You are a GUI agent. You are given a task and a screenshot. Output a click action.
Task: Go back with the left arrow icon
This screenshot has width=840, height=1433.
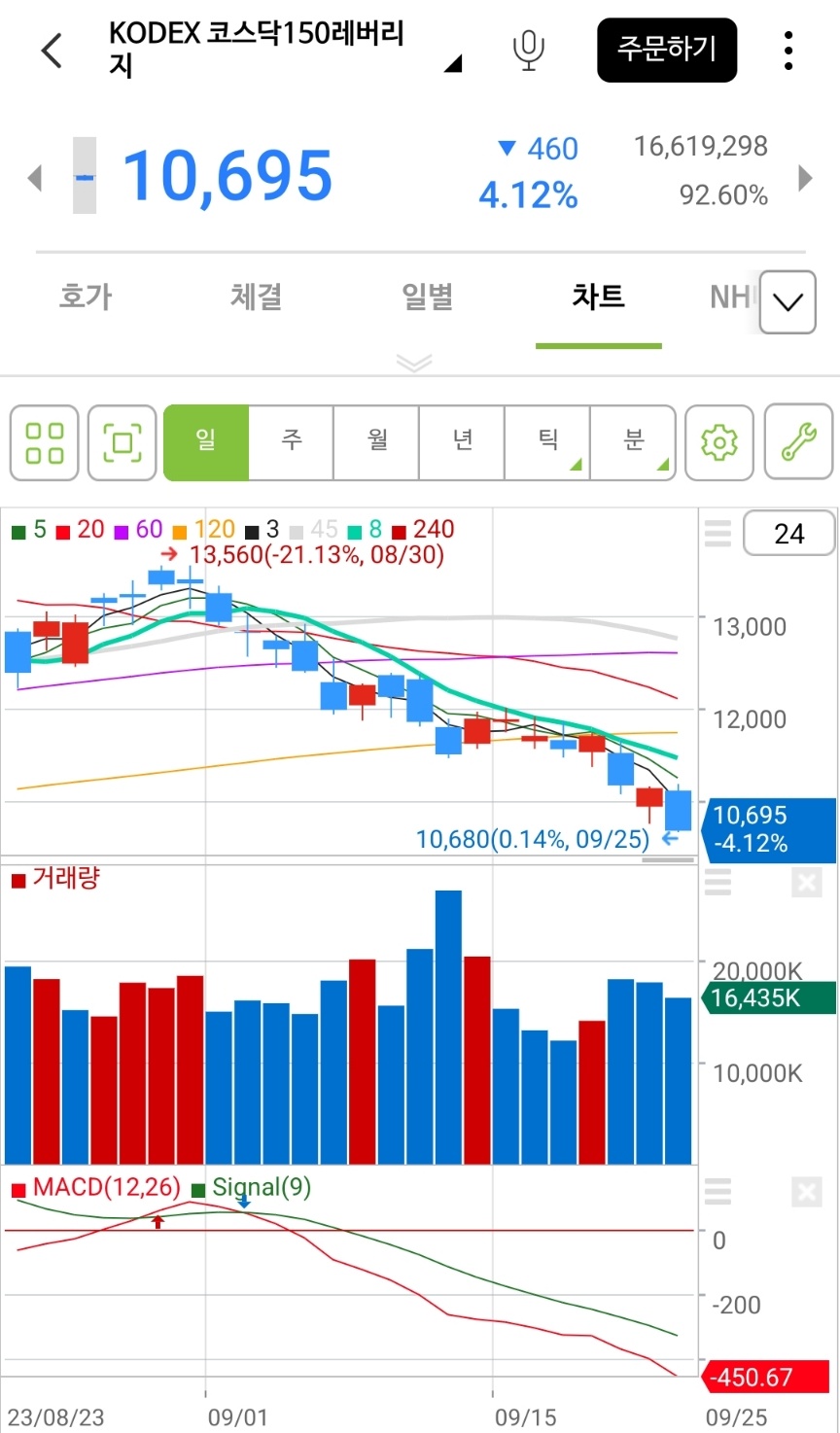pos(52,50)
